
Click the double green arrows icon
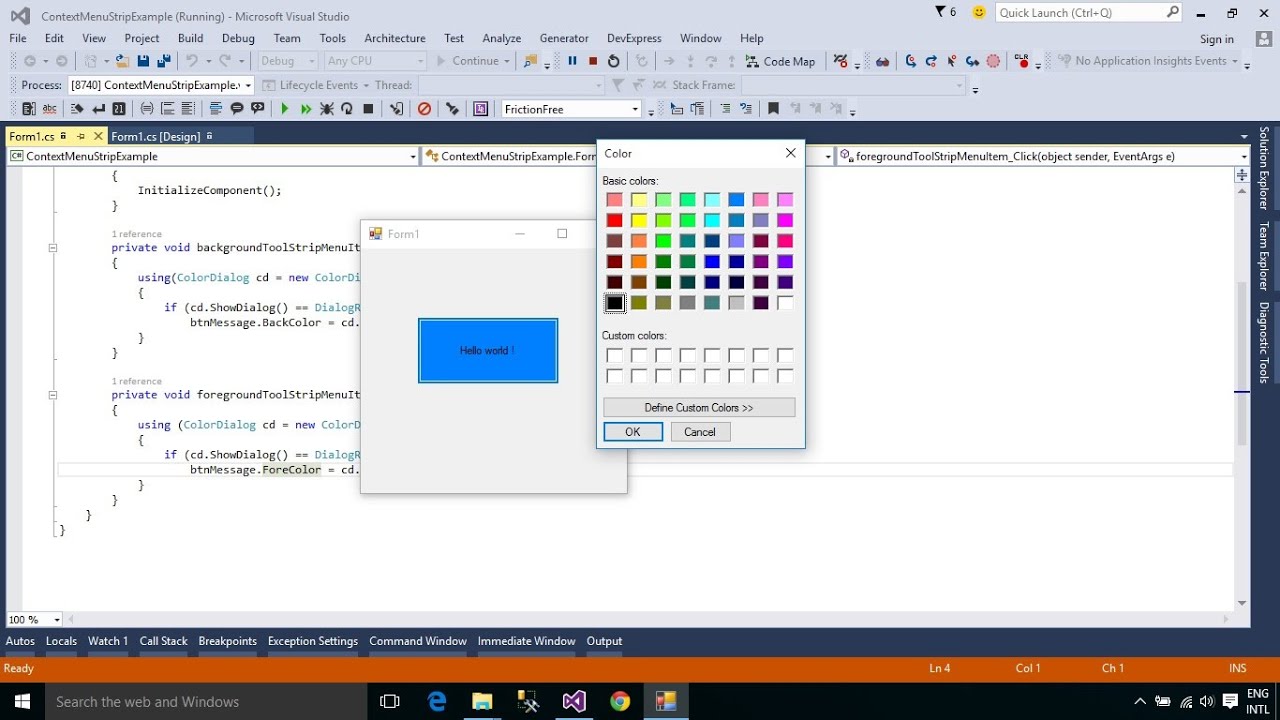point(306,109)
